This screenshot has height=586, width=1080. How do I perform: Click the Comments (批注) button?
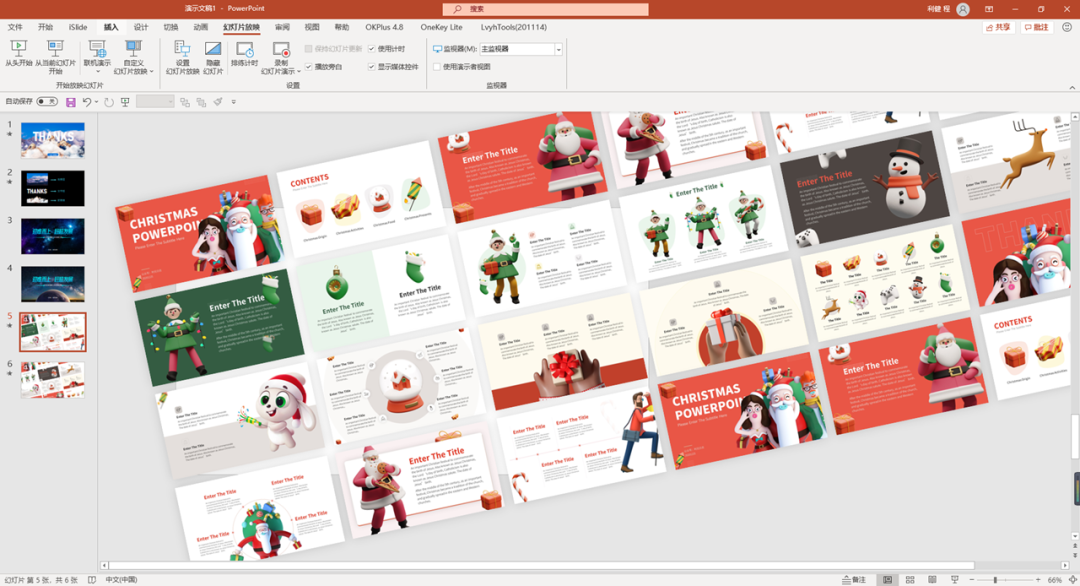(1037, 27)
